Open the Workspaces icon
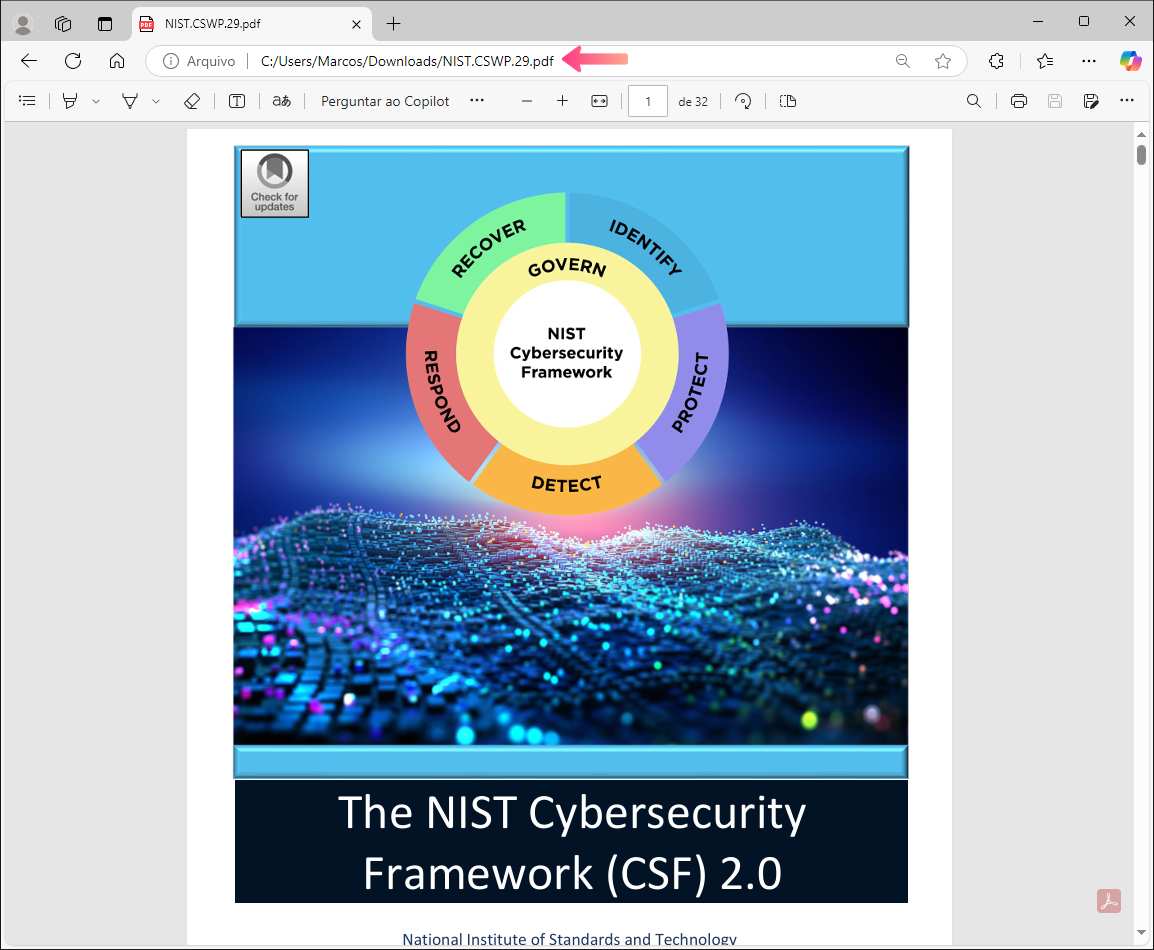This screenshot has width=1154, height=950. pos(63,24)
